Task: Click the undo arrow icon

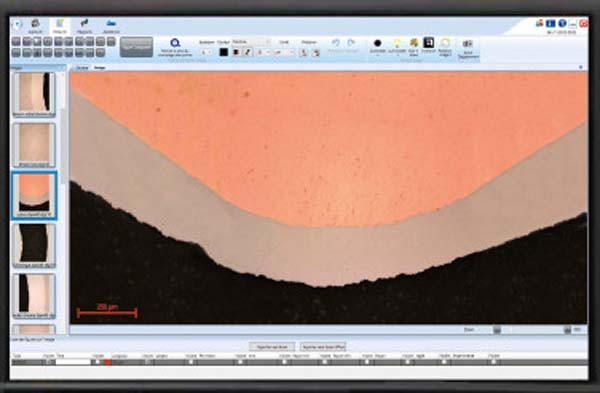Action: (x=336, y=42)
